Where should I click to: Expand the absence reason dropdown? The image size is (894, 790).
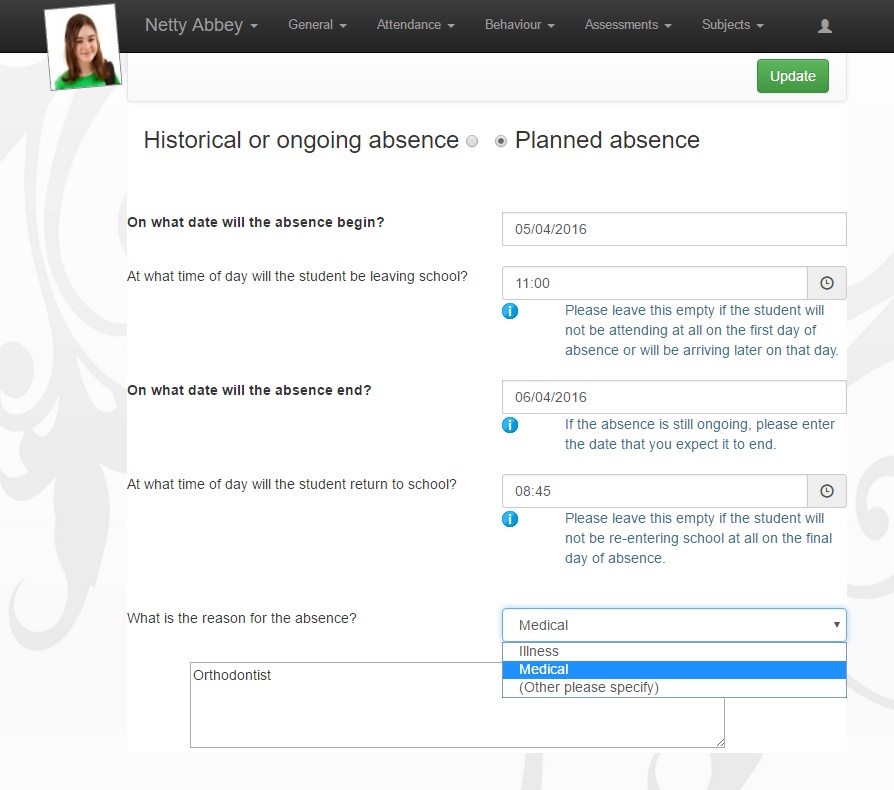tap(674, 625)
